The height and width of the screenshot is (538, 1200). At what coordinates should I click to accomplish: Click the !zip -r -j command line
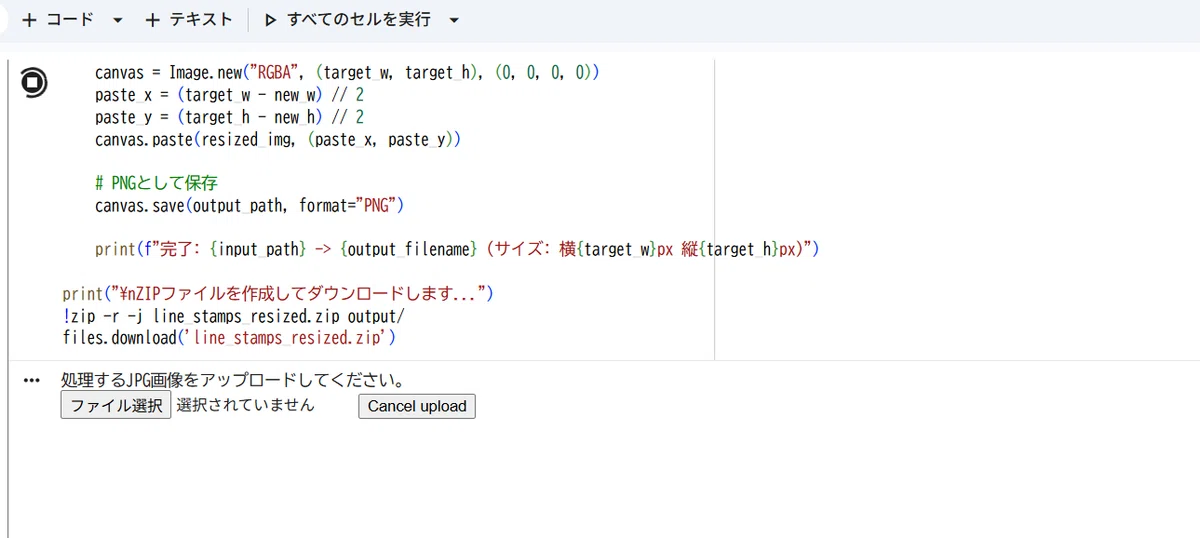click(x=233, y=316)
